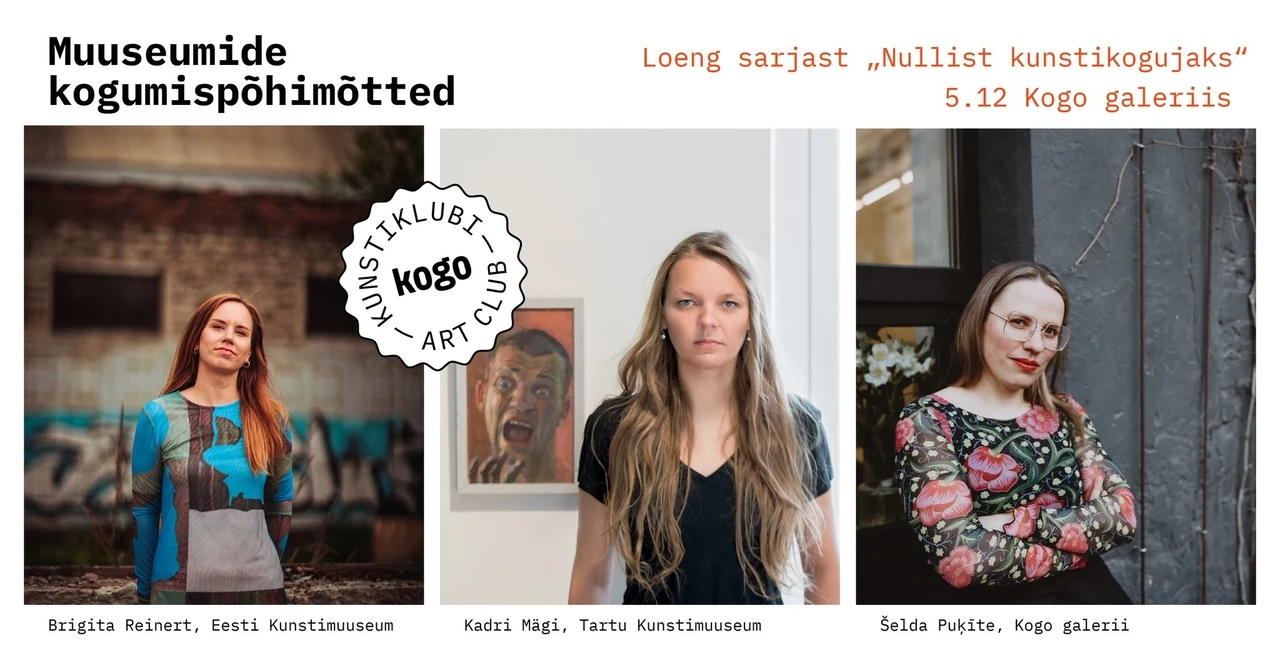
Task: Click the dark window in the brick wall, left photo
Action: point(107,300)
